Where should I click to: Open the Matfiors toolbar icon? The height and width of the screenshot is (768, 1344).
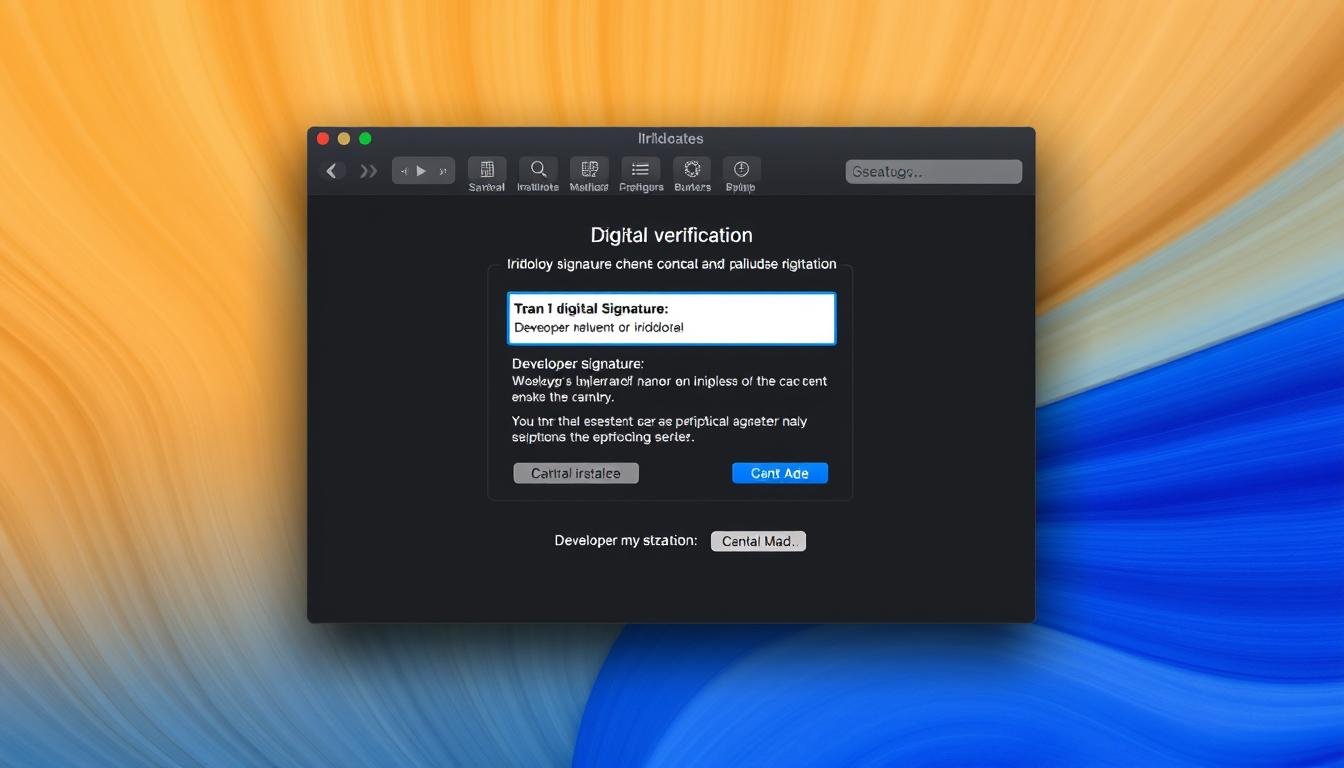tap(589, 170)
